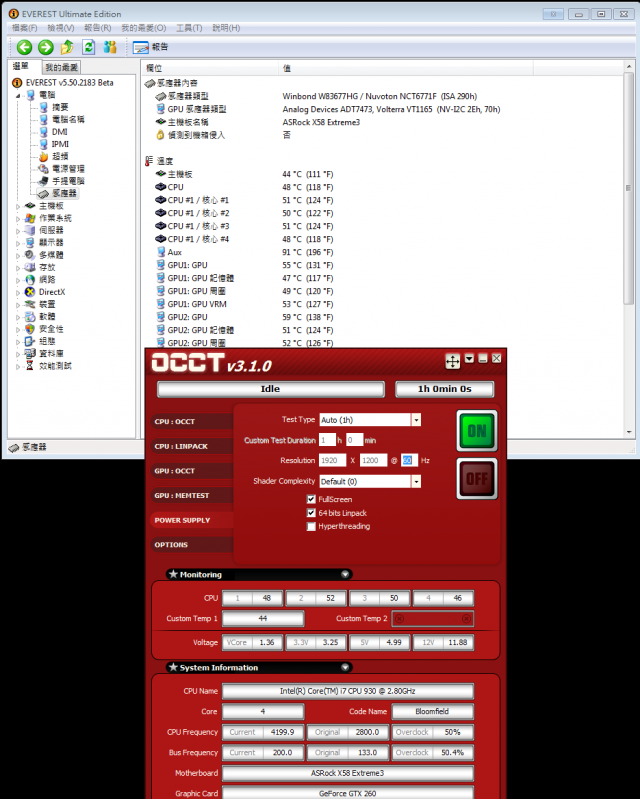Expand the 作業系統 tree node
The width and height of the screenshot is (640, 800).
point(18,218)
